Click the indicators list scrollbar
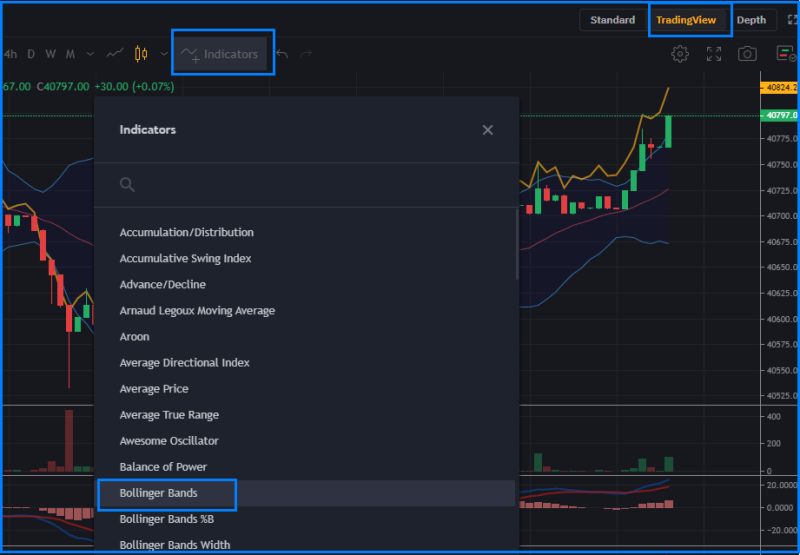 517,244
